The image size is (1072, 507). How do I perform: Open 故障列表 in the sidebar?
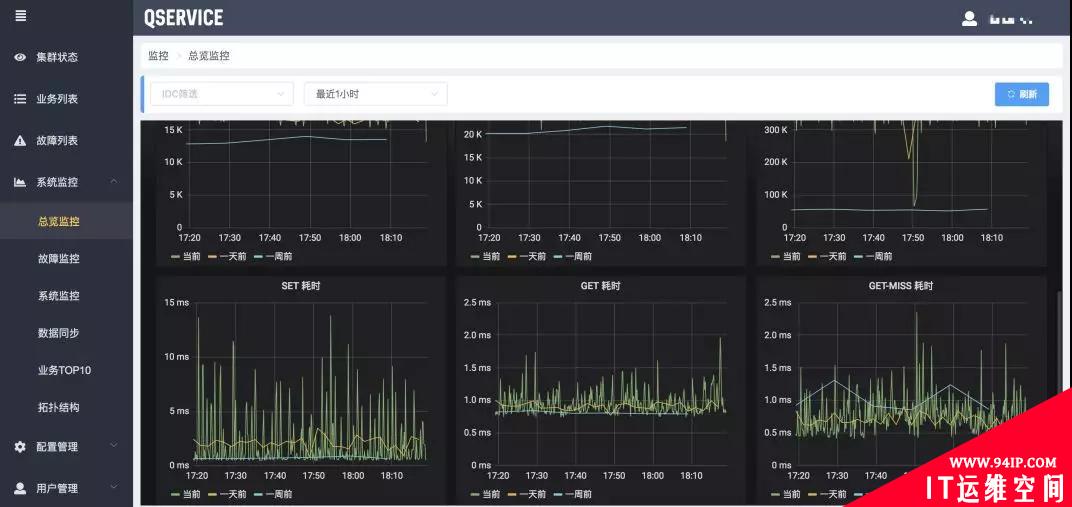pyautogui.click(x=57, y=141)
